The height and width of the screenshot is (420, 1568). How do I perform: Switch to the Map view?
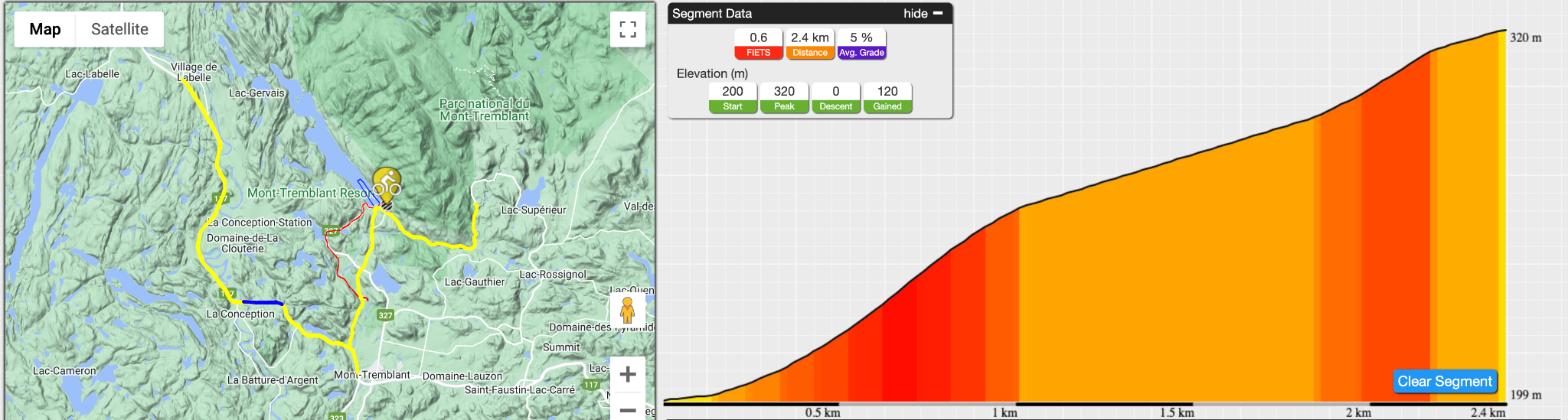point(45,29)
